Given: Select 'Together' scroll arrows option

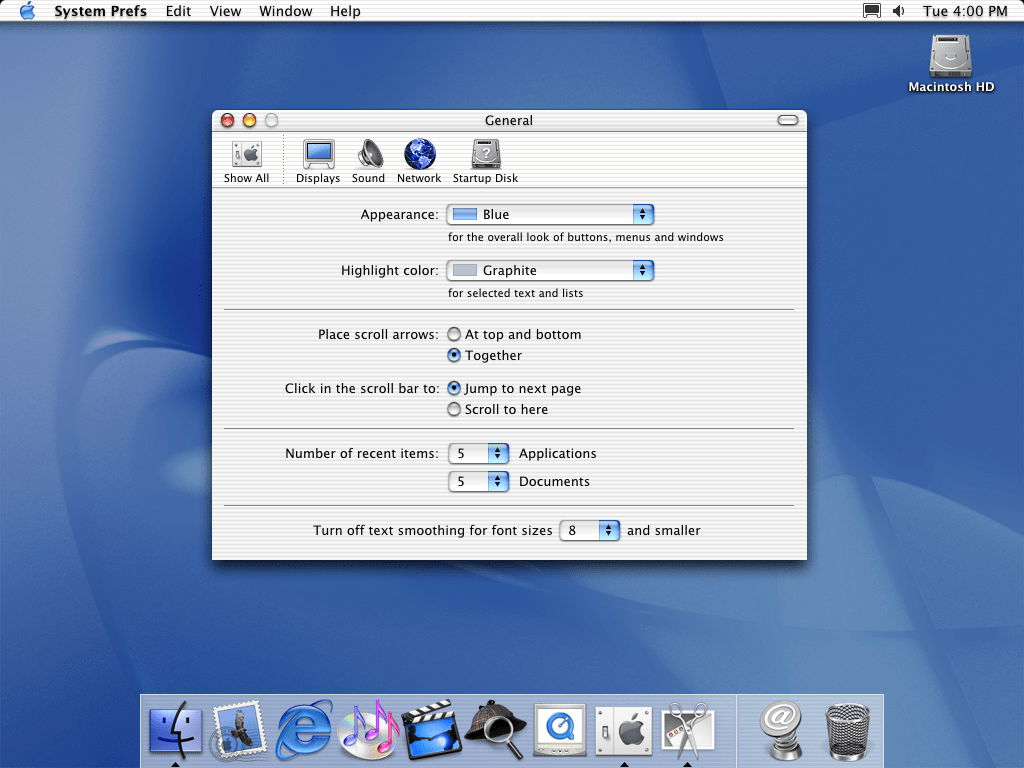Looking at the screenshot, I should coord(454,356).
